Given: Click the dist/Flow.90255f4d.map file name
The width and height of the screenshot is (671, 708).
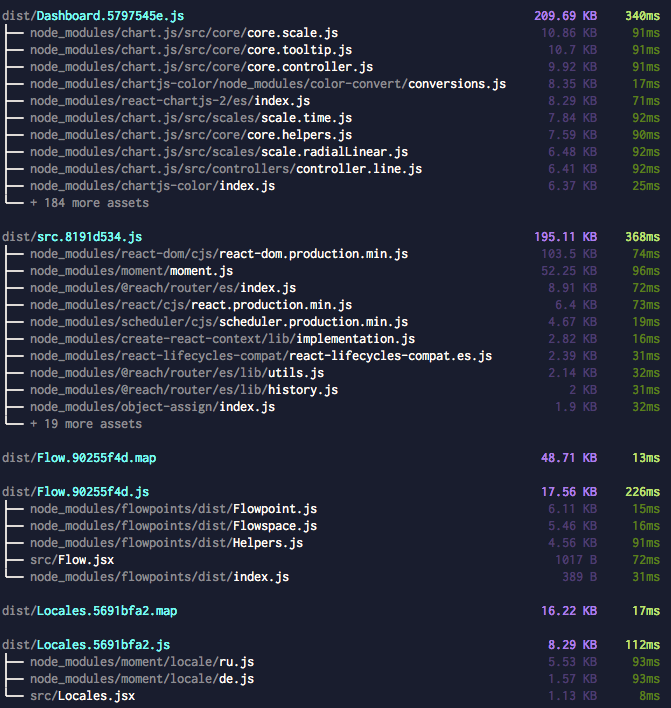Looking at the screenshot, I should pyautogui.click(x=79, y=458).
